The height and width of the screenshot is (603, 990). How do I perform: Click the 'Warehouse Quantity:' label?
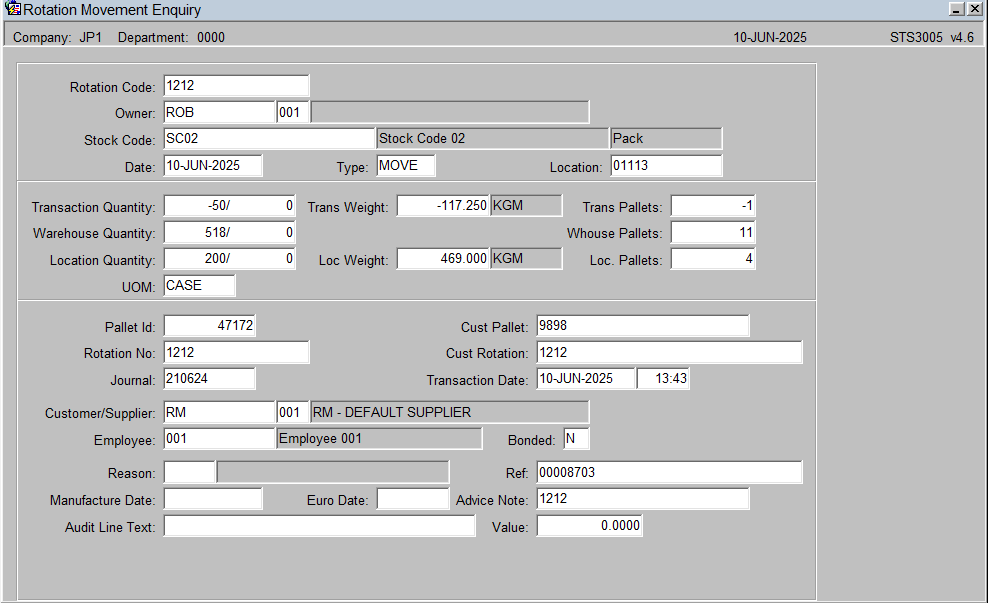(x=94, y=234)
